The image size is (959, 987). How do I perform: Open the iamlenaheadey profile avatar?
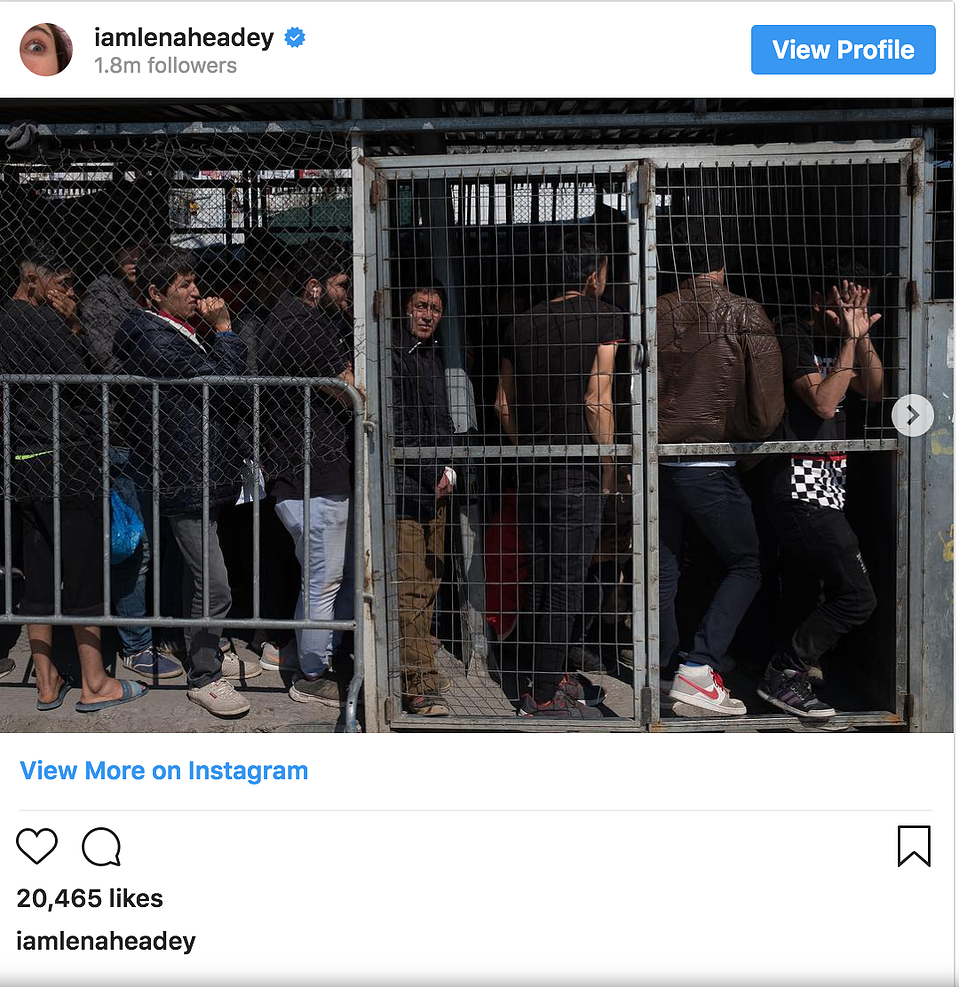coord(46,50)
